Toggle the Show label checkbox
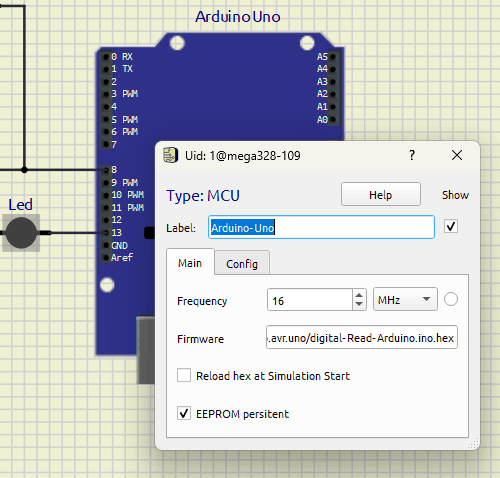 click(451, 227)
